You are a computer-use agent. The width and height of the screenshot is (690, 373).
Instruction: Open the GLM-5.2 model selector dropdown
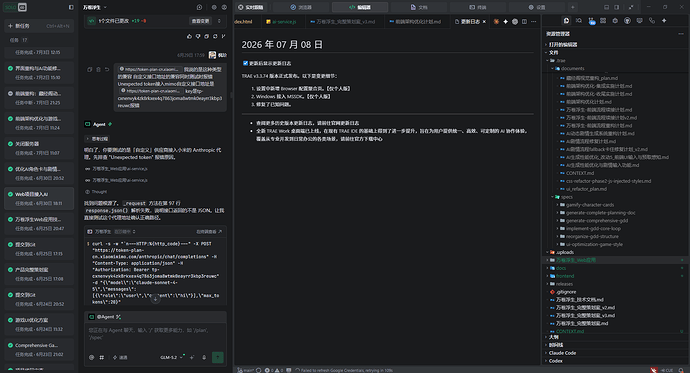171,358
